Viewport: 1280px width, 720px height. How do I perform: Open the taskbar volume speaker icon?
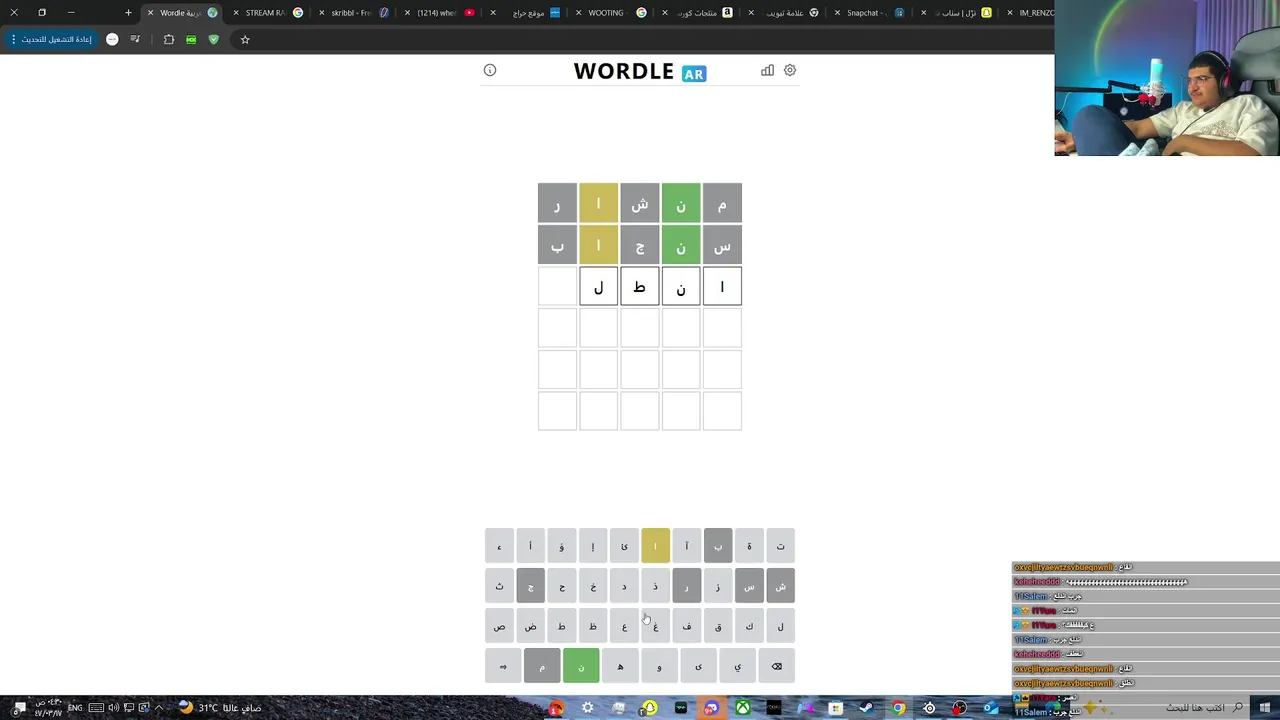pos(113,708)
